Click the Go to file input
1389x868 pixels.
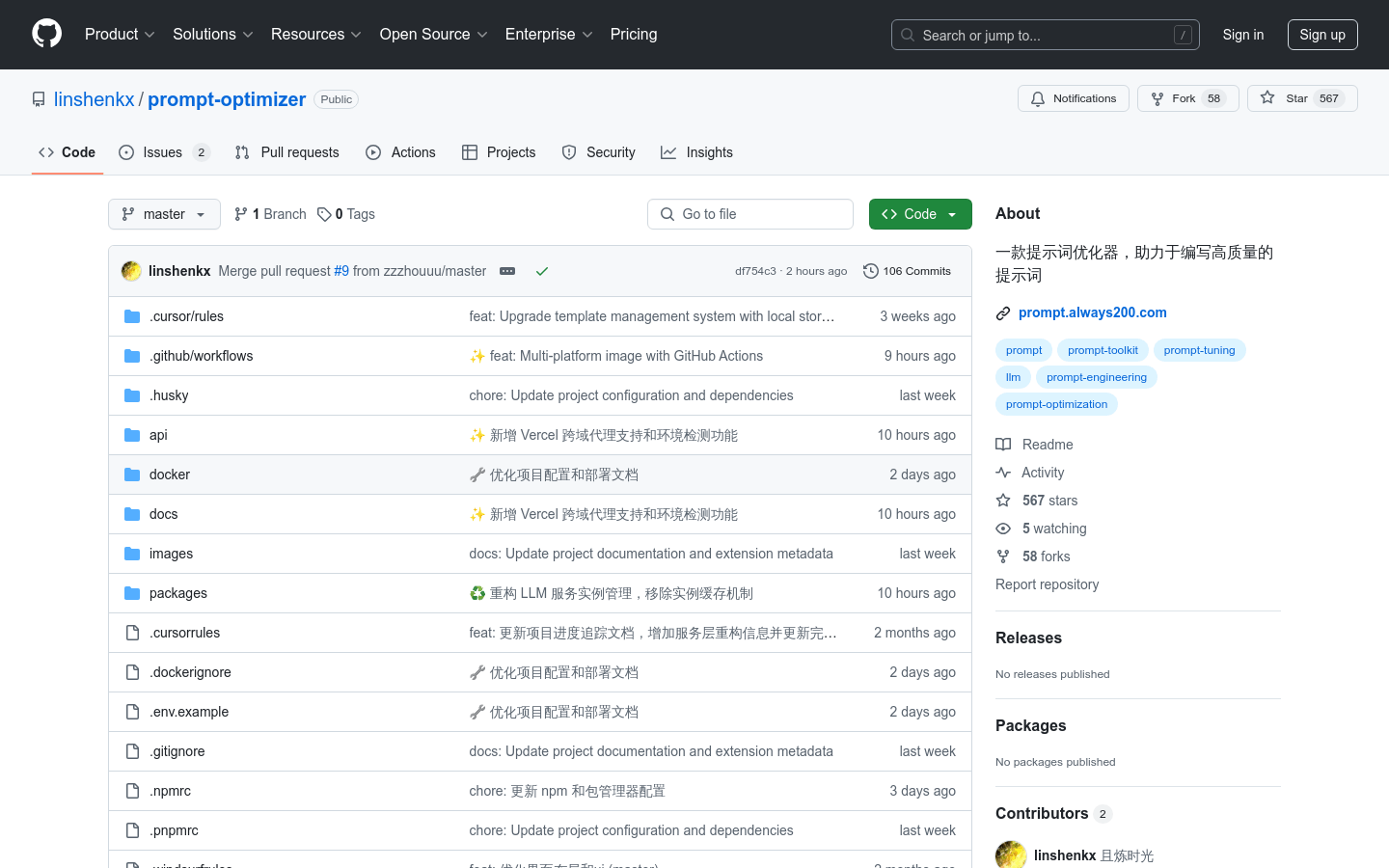(750, 214)
